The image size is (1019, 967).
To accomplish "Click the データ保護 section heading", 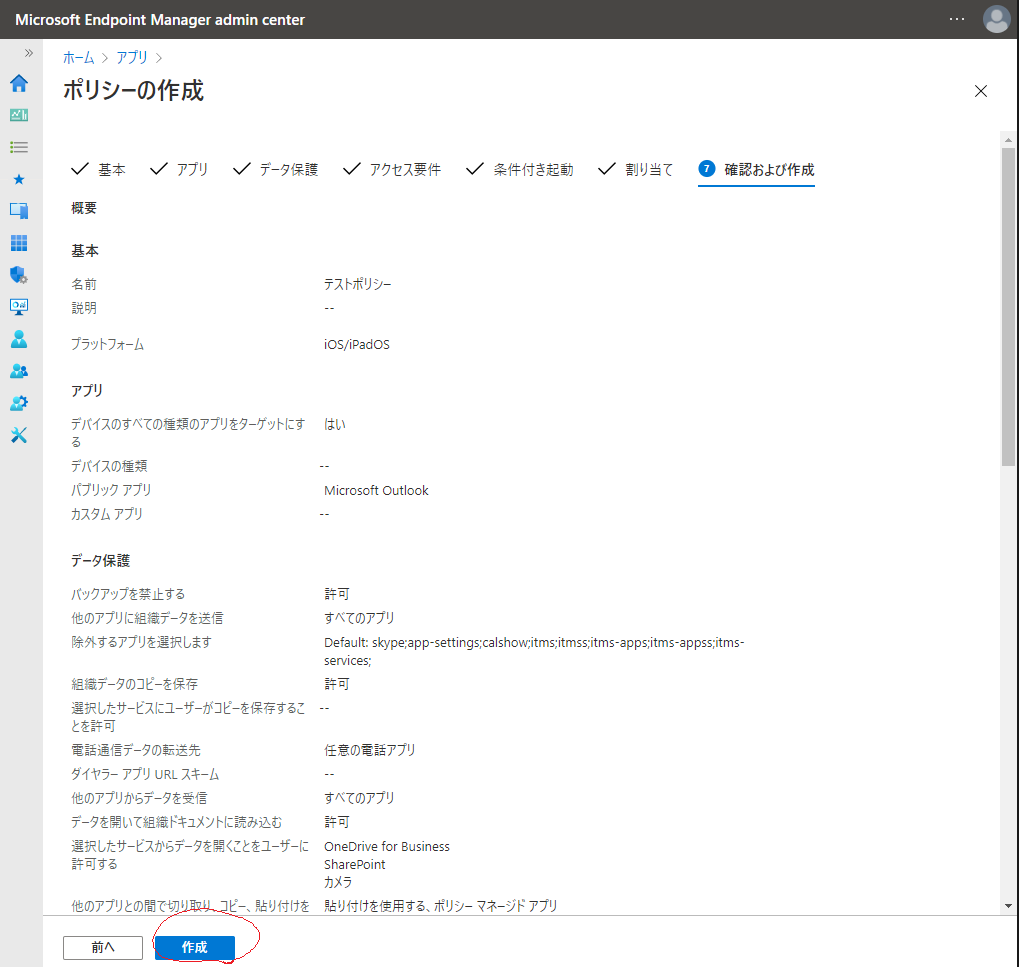I will point(101,560).
